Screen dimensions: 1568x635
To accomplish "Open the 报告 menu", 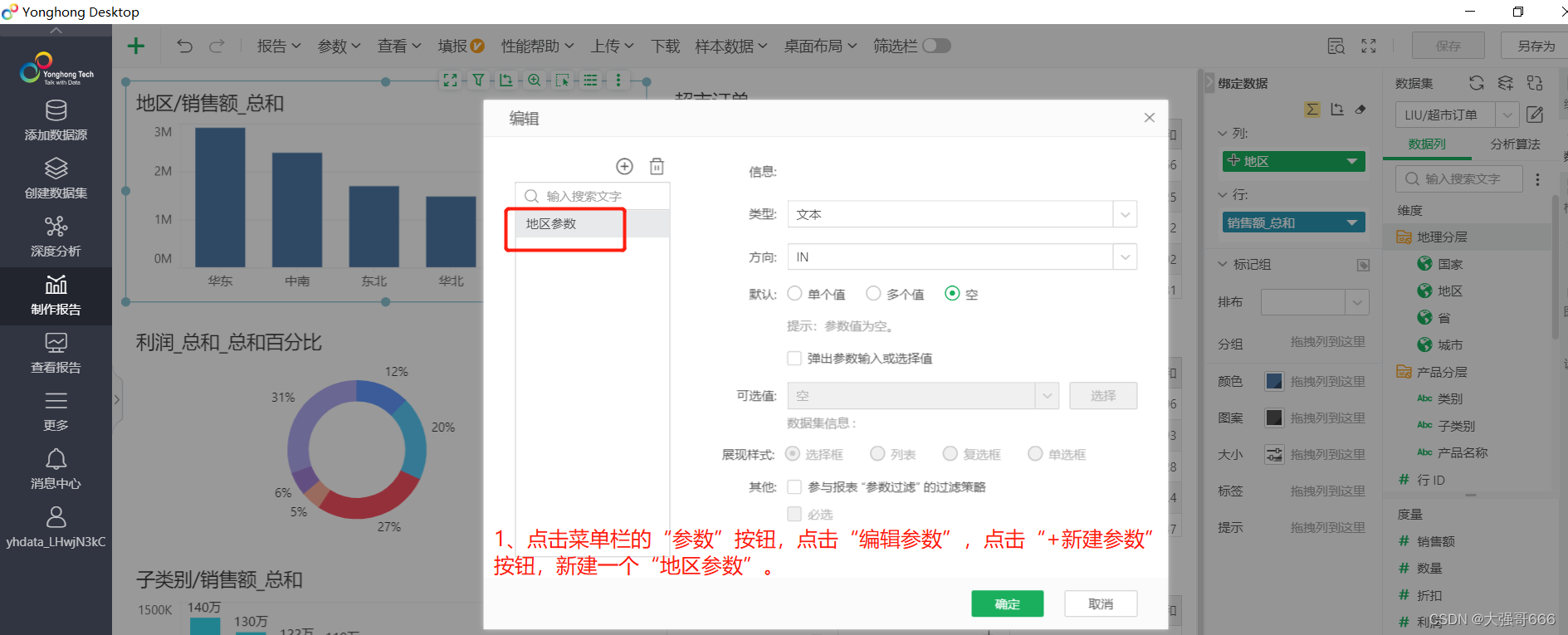I will click(278, 46).
